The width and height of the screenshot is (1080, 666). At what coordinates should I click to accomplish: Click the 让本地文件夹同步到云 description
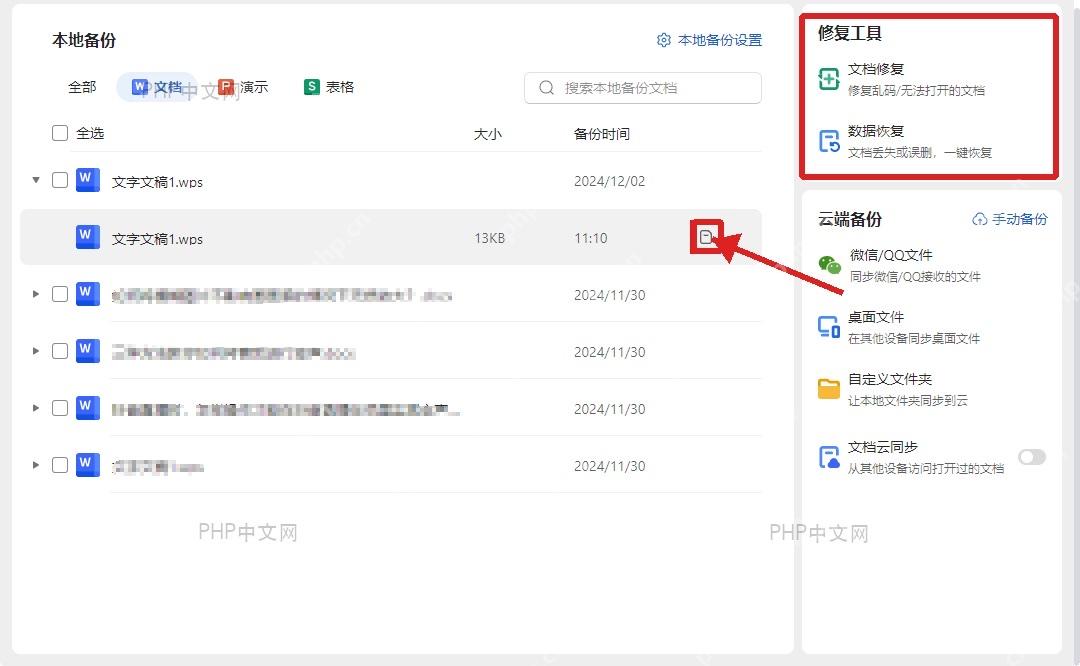pos(908,400)
